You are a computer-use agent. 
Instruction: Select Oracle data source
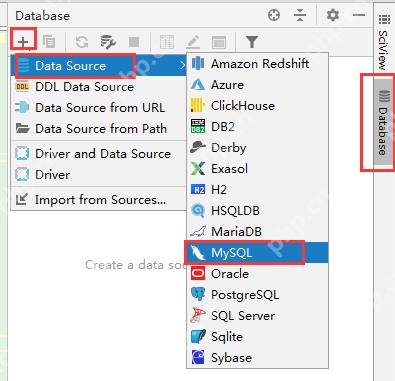[x=257, y=274]
